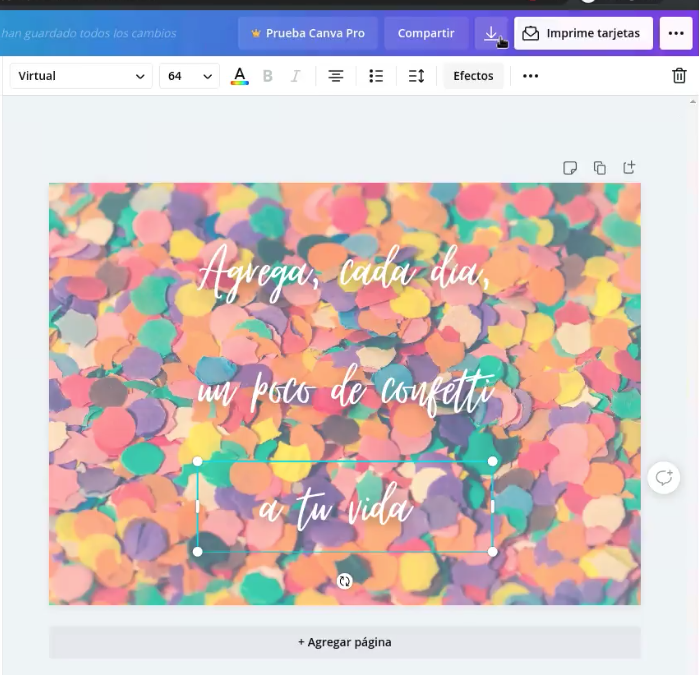The image size is (699, 675).
Task: Select the "un poco de confetti" text
Action: point(346,391)
